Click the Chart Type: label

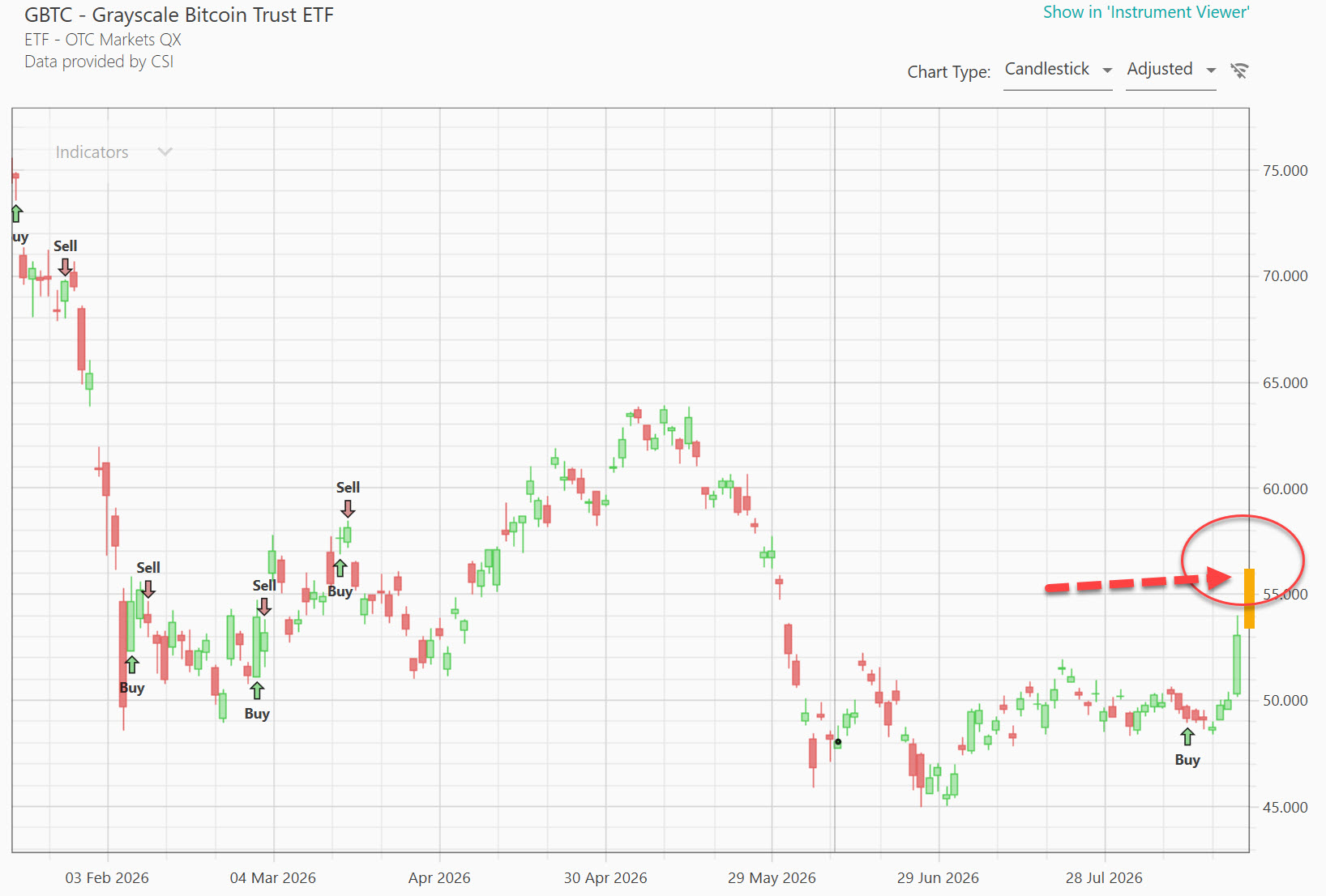(x=948, y=72)
